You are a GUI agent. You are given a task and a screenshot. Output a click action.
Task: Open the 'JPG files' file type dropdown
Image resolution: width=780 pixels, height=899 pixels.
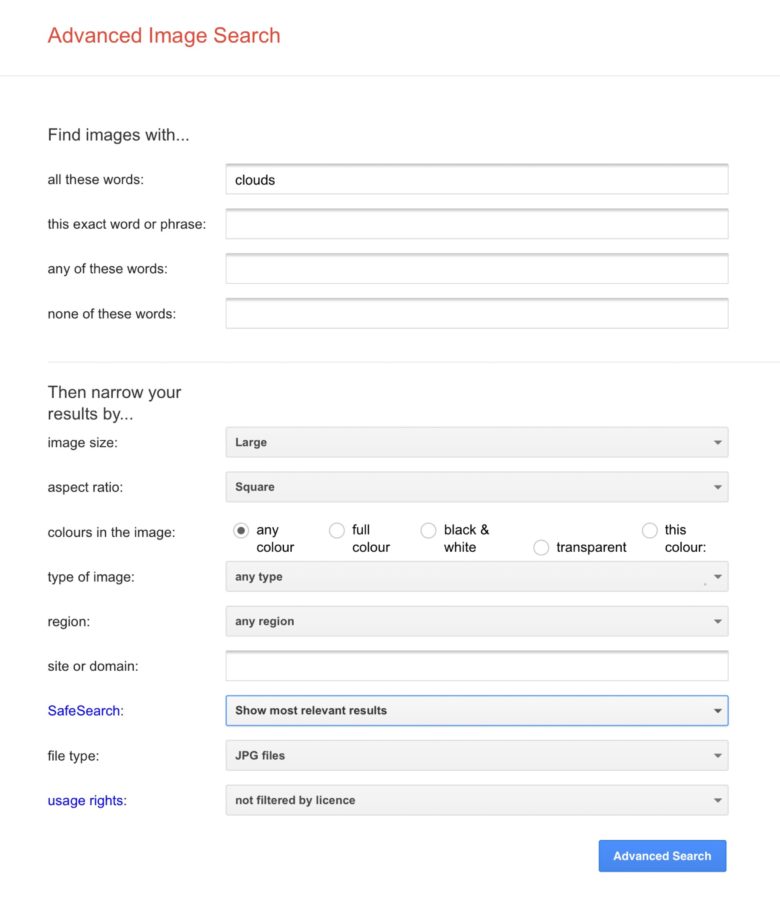477,755
